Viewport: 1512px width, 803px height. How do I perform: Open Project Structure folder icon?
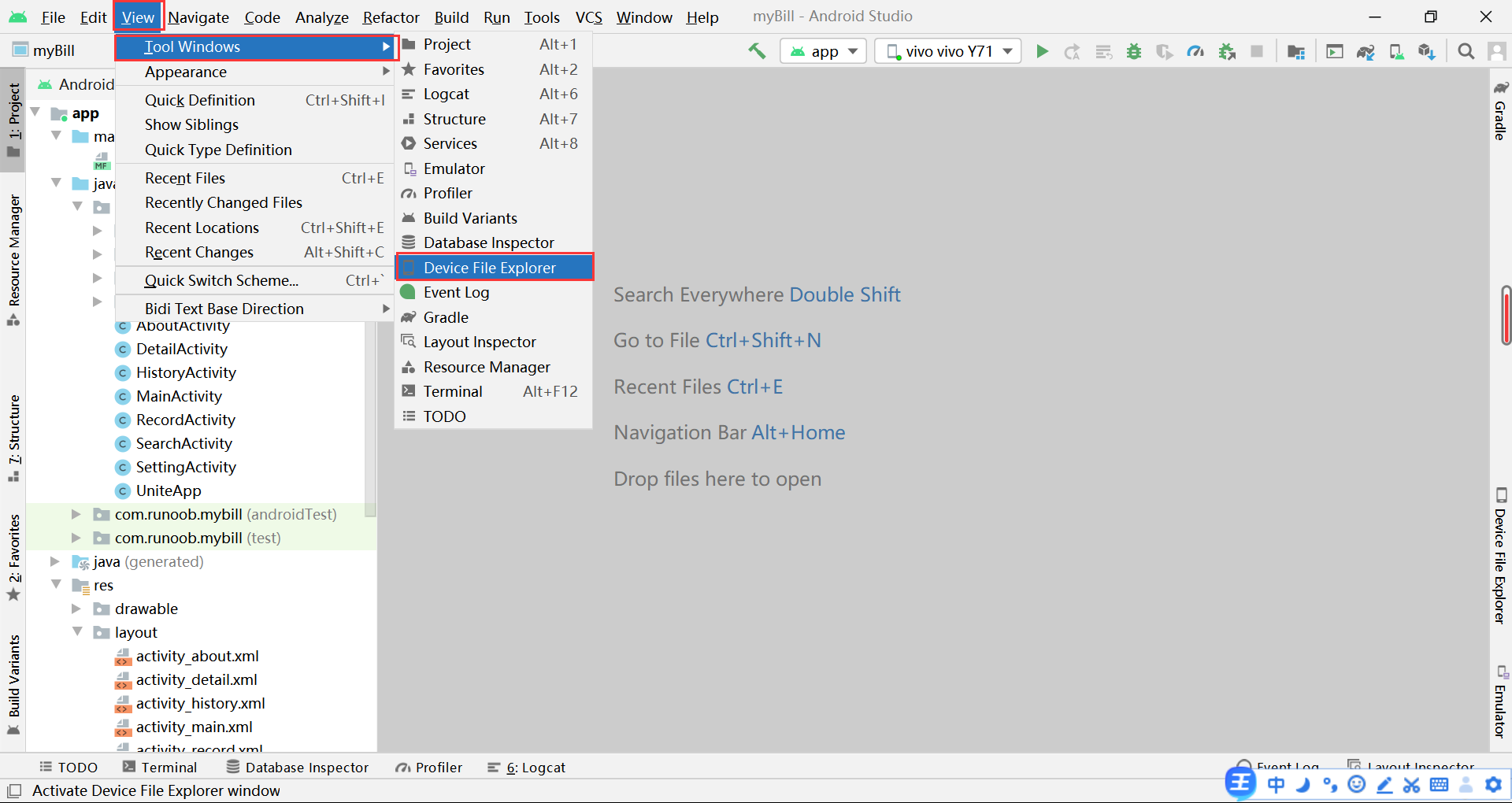pyautogui.click(x=1296, y=52)
